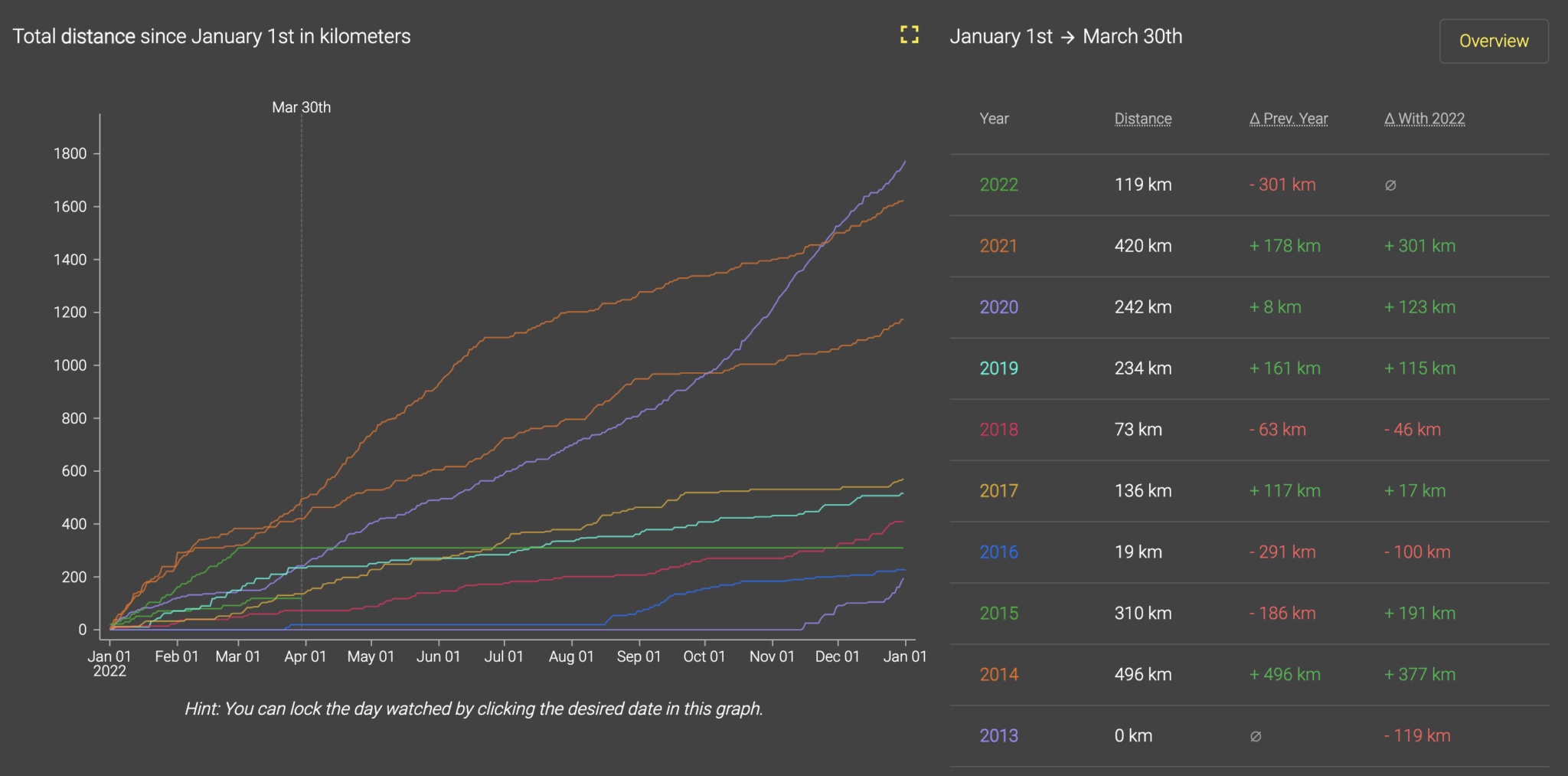Toggle visibility of the 2020 data line
This screenshot has height=776, width=1568.
coord(999,306)
